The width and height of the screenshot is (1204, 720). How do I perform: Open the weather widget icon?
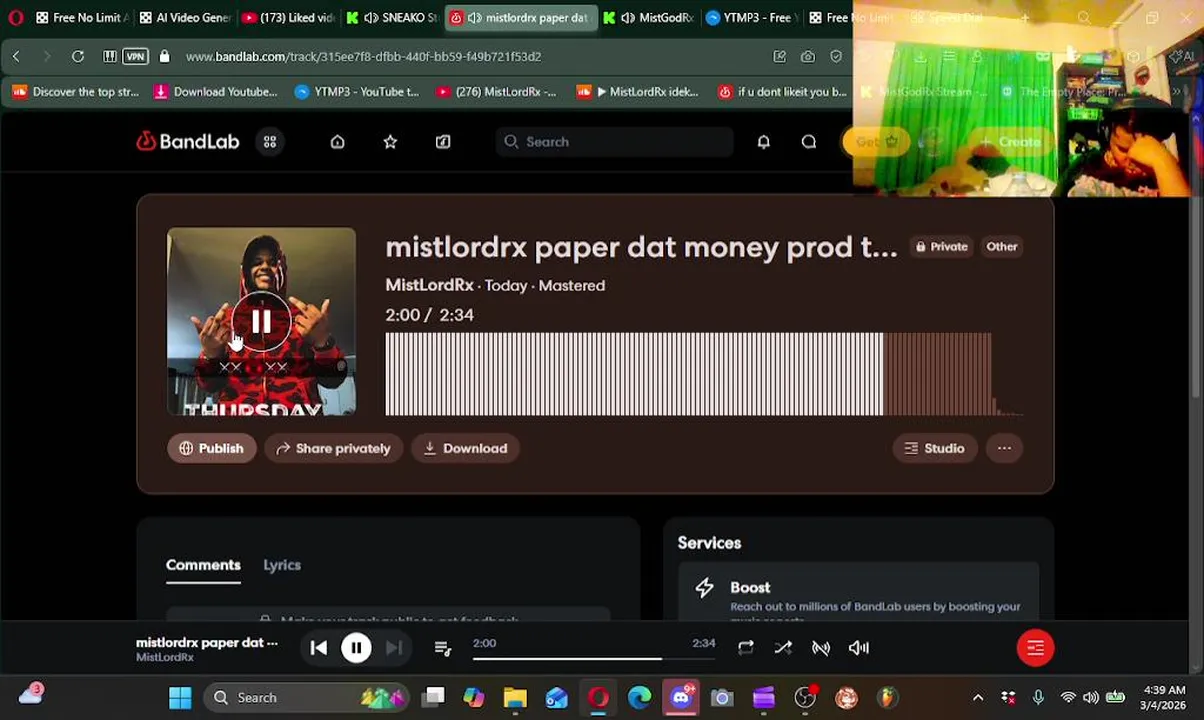(31, 696)
